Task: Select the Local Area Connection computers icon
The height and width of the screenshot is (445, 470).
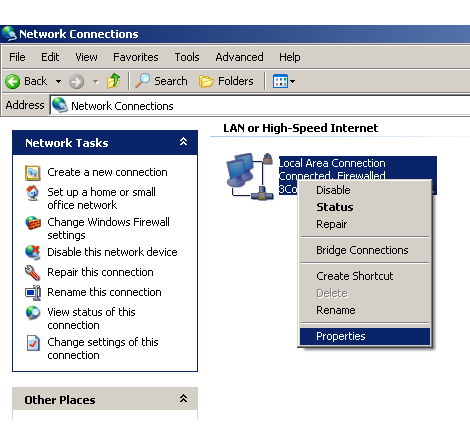Action: (x=250, y=176)
